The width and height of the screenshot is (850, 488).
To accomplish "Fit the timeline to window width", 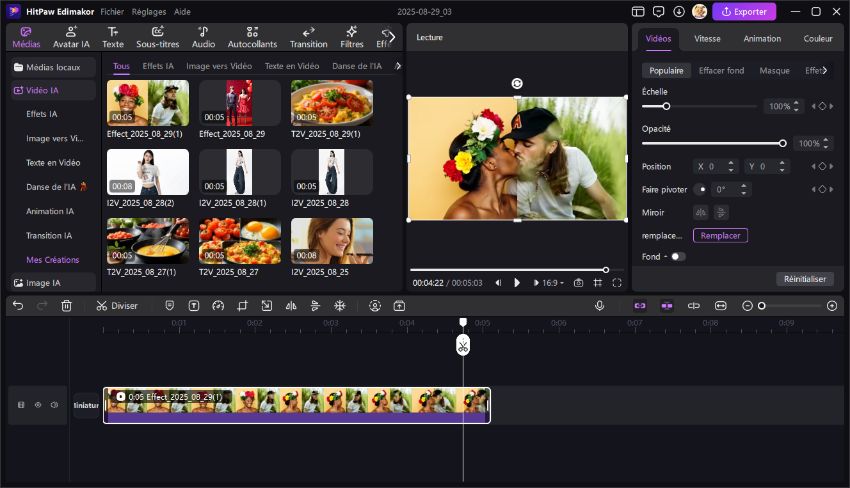I will 720,306.
